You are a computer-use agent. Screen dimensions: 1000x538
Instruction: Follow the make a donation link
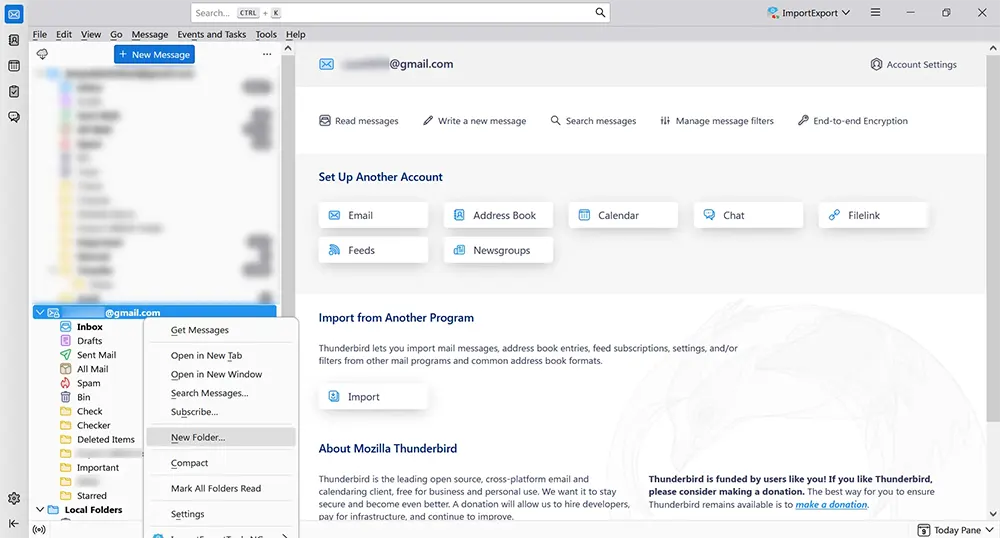click(x=831, y=504)
